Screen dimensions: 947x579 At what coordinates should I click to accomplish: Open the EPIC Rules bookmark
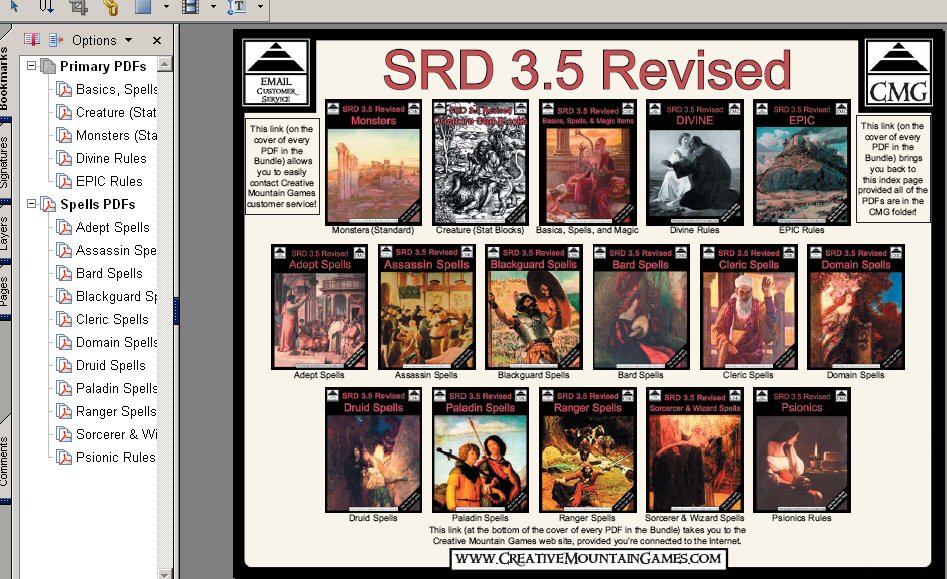click(109, 181)
